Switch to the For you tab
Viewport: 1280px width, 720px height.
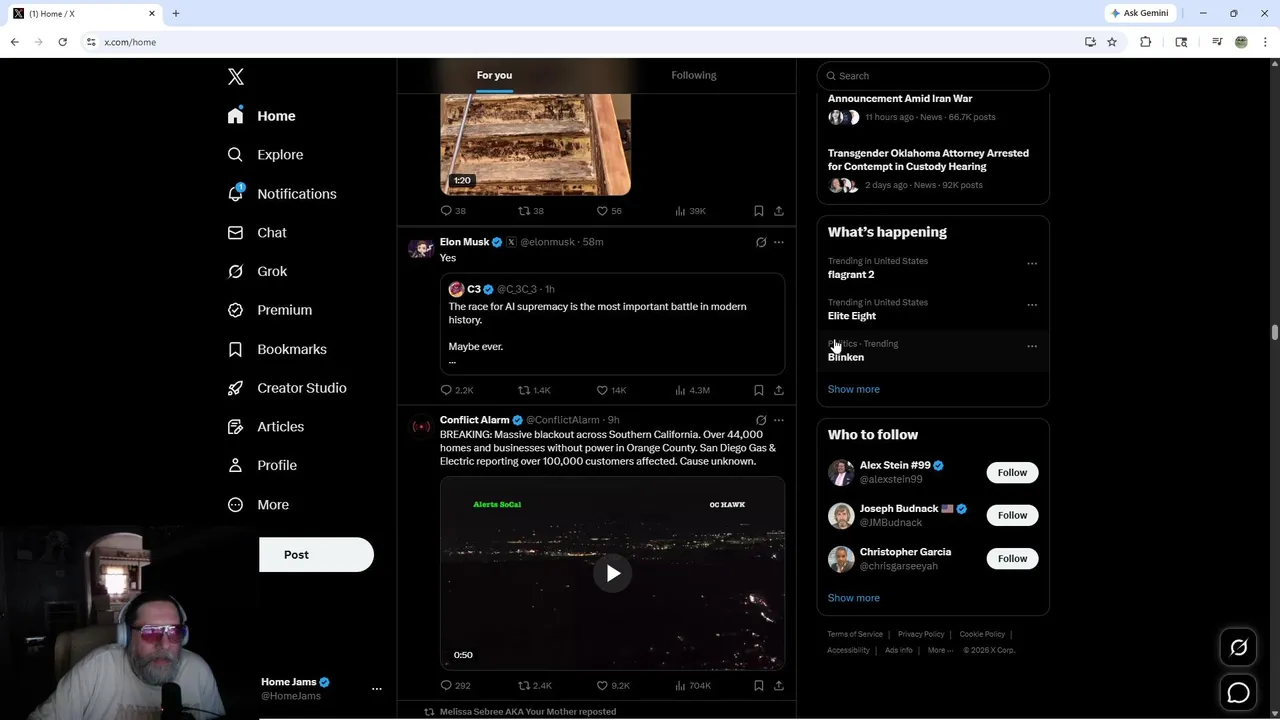click(x=494, y=75)
